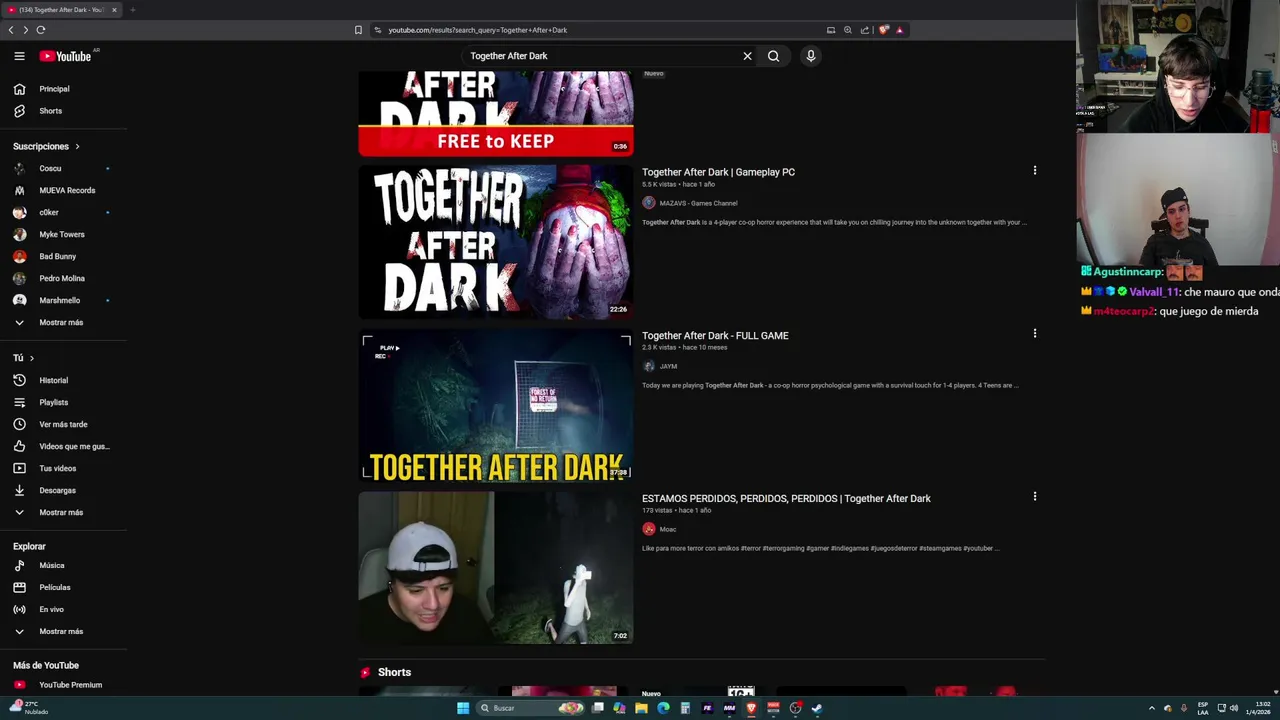The width and height of the screenshot is (1280, 720).
Task: Play the ESTAMOS PERDIDOS video thumbnail
Action: [496, 567]
